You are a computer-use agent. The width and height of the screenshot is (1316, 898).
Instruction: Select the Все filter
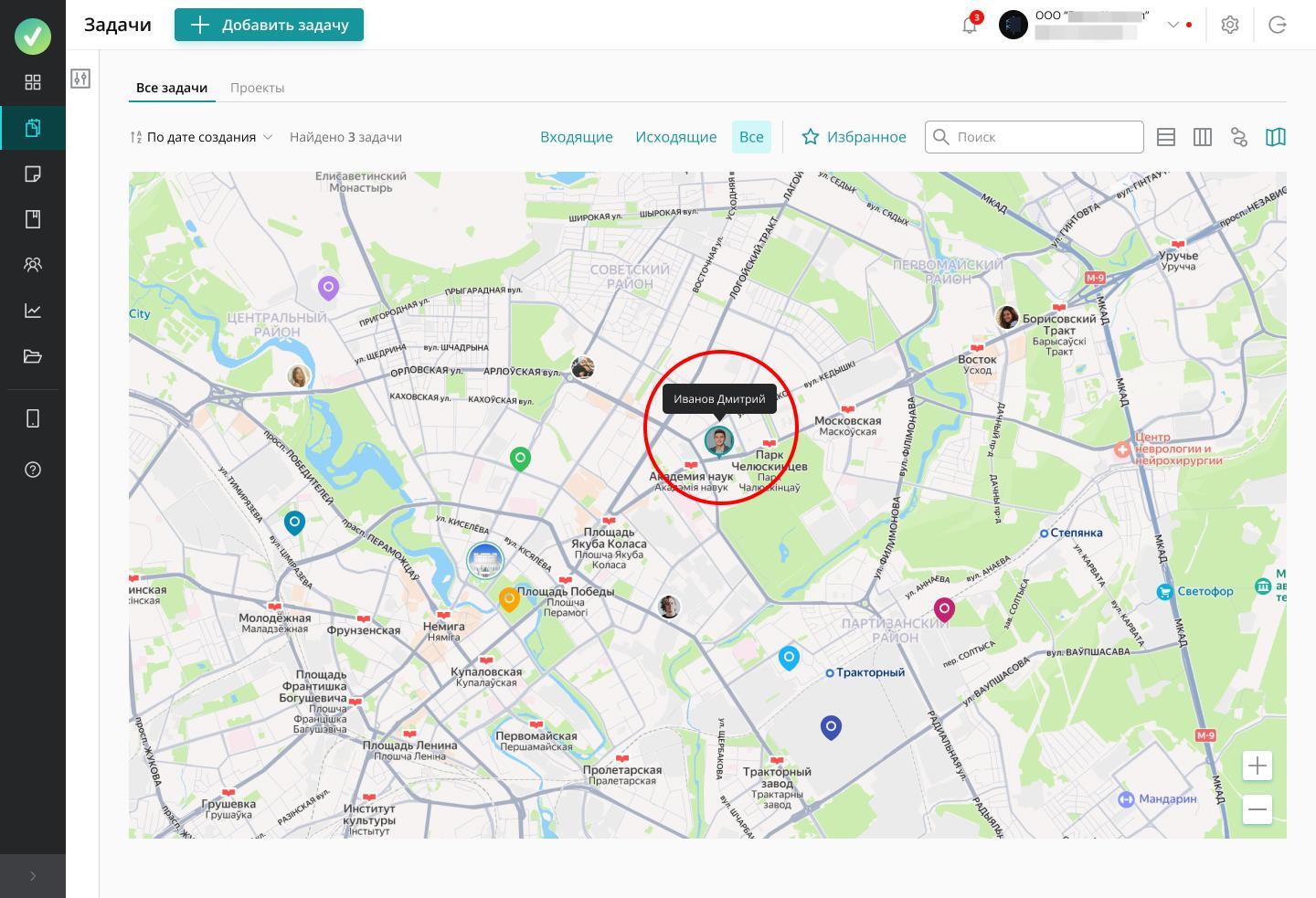click(x=751, y=137)
